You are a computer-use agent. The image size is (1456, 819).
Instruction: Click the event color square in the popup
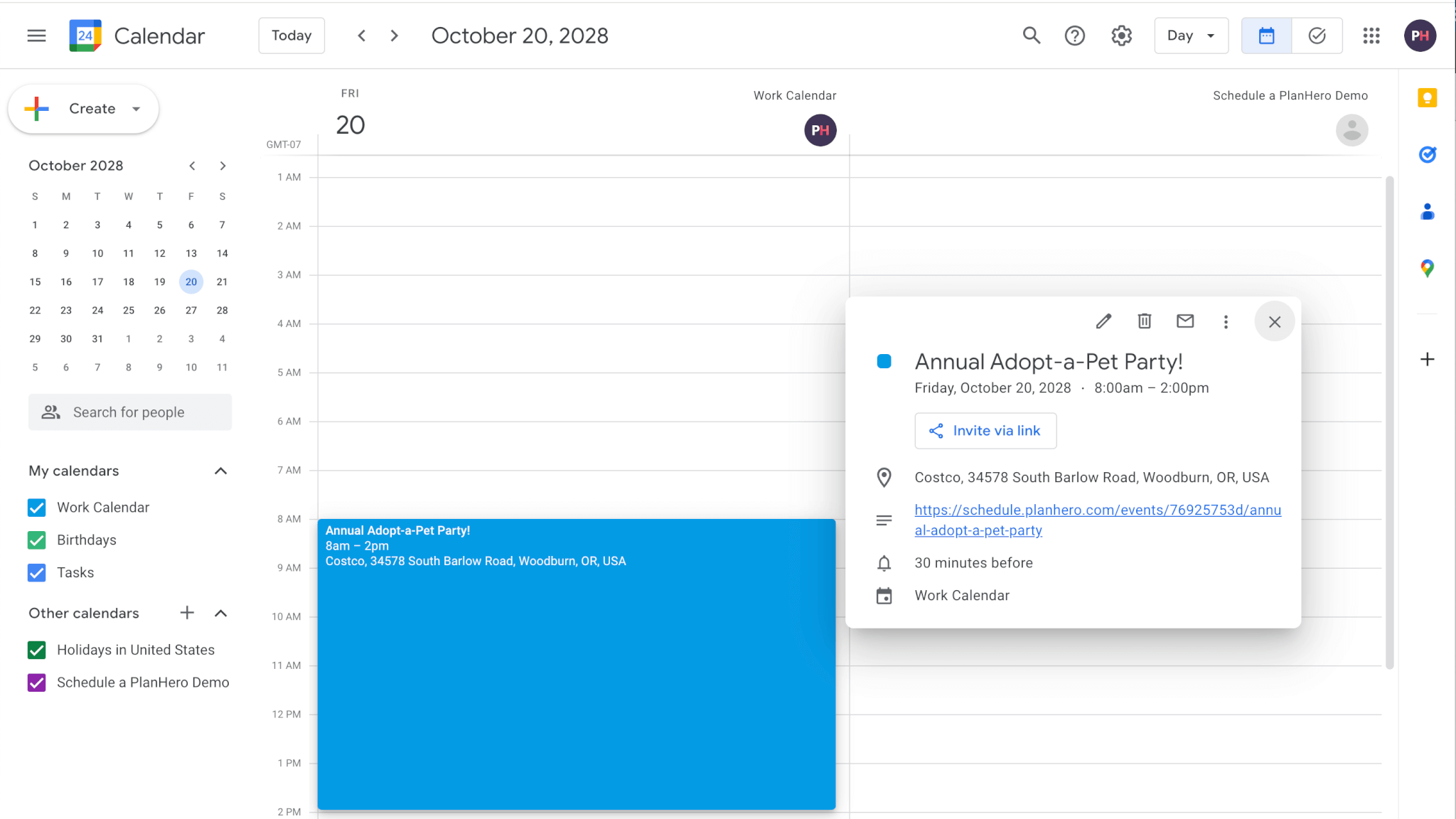point(884,361)
